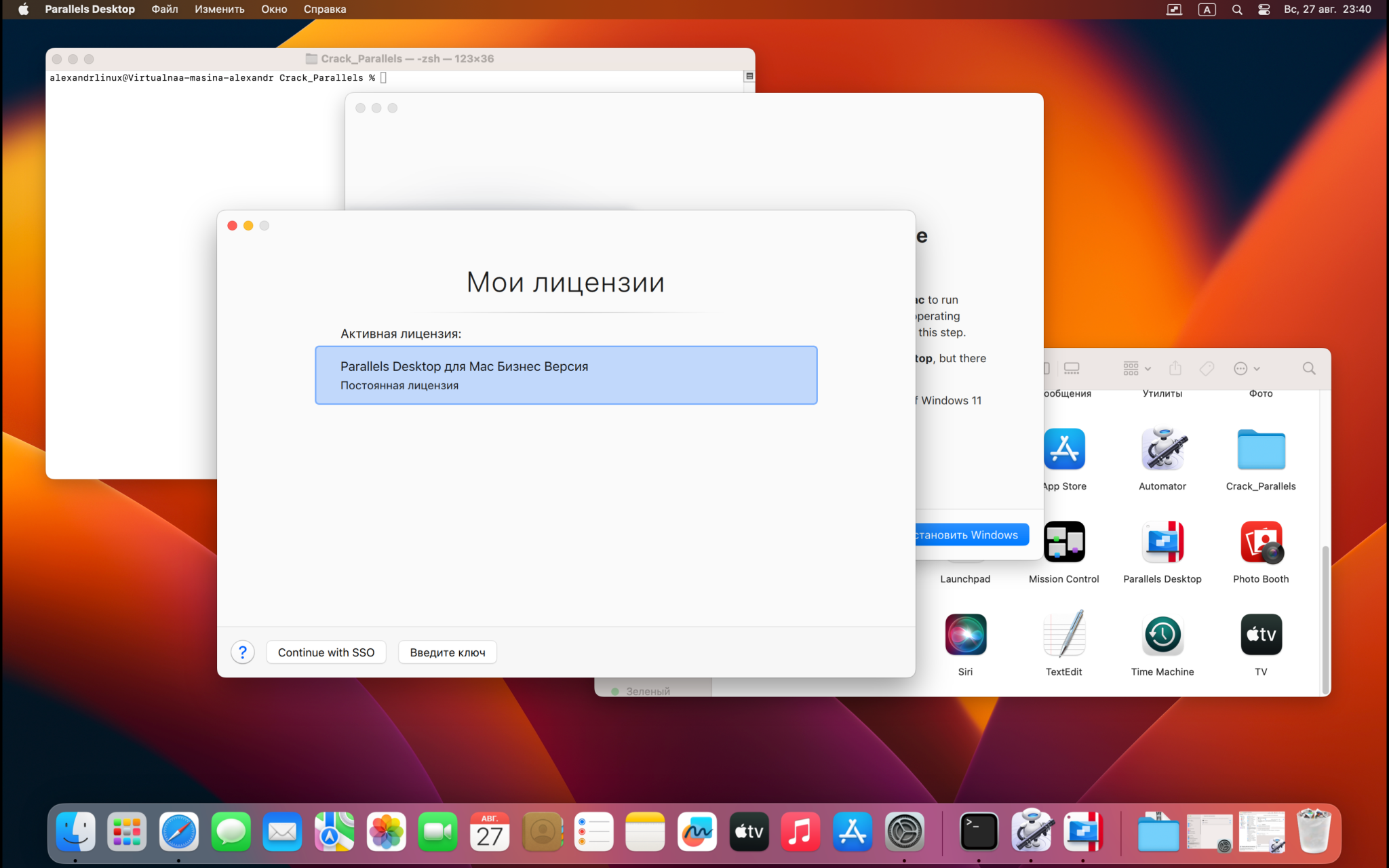Click the Введите ключ button

[448, 652]
